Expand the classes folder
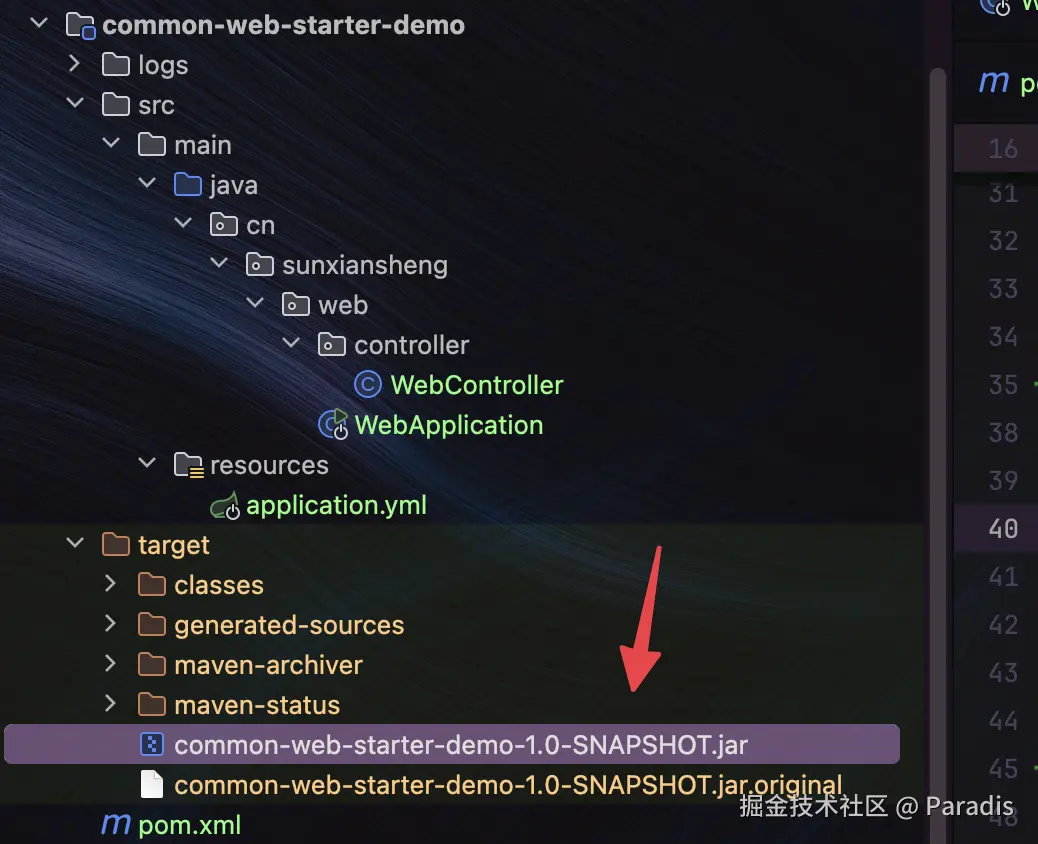1038x844 pixels. 111,584
